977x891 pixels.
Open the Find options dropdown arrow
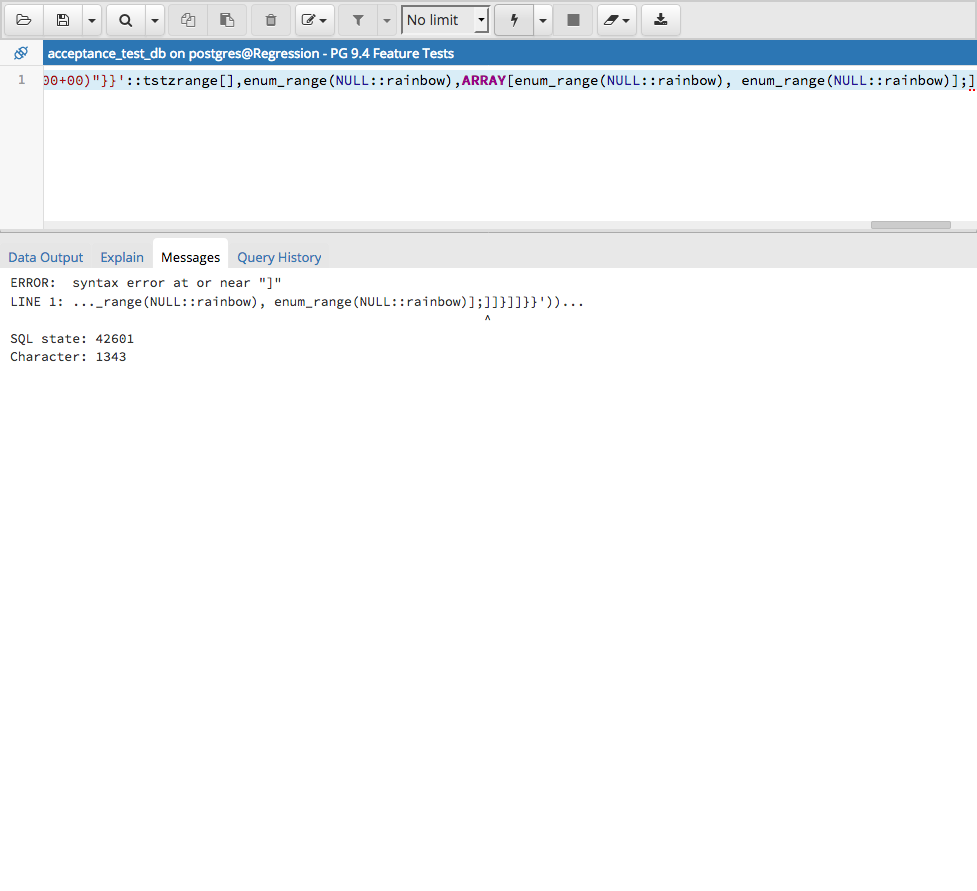155,20
